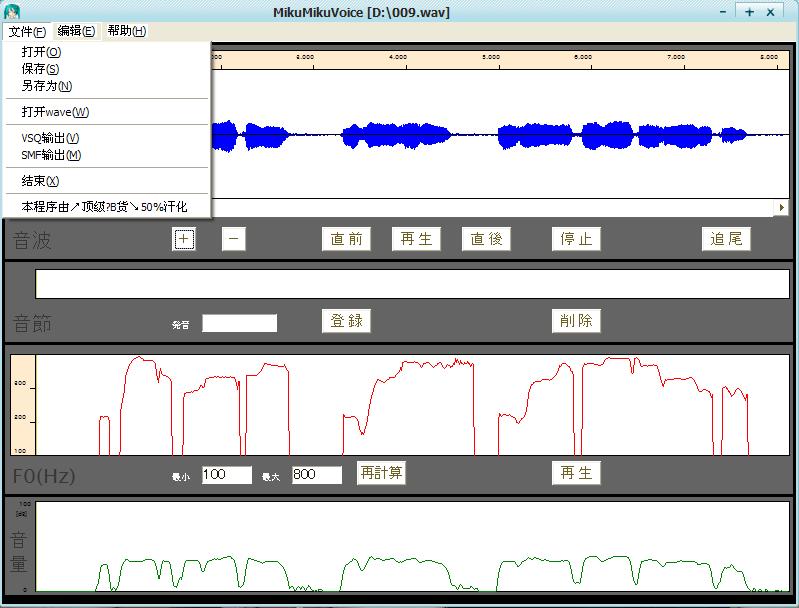This screenshot has width=799, height=608.
Task: Stop playback with 停止 button
Action: click(x=576, y=239)
